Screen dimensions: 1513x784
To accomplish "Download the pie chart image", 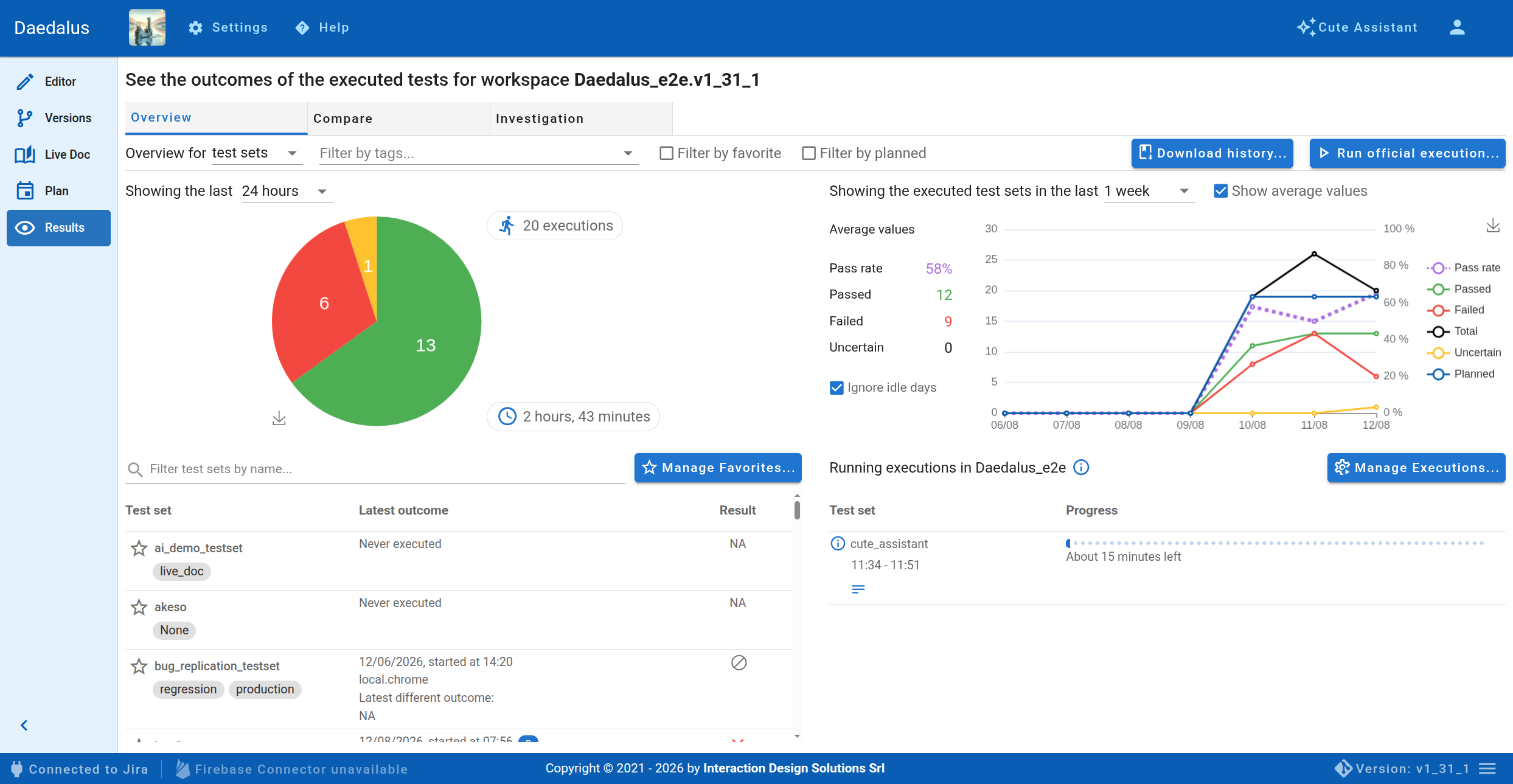I will [x=279, y=418].
